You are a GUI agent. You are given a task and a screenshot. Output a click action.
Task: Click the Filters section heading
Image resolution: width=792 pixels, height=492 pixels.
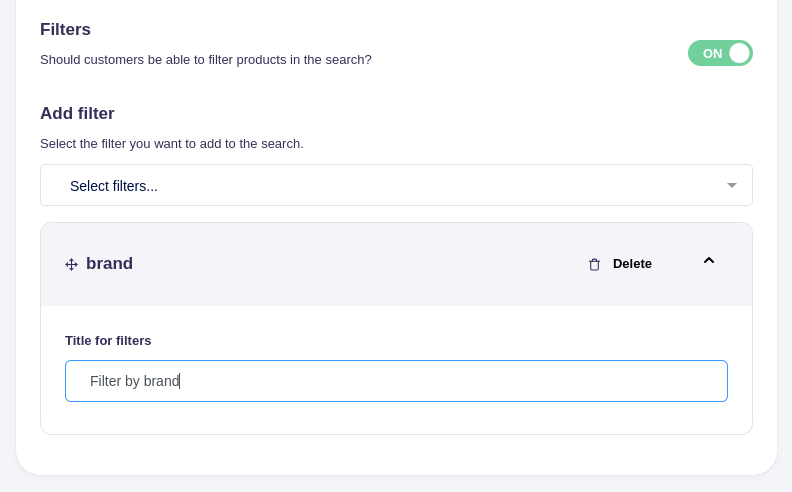[x=65, y=30]
